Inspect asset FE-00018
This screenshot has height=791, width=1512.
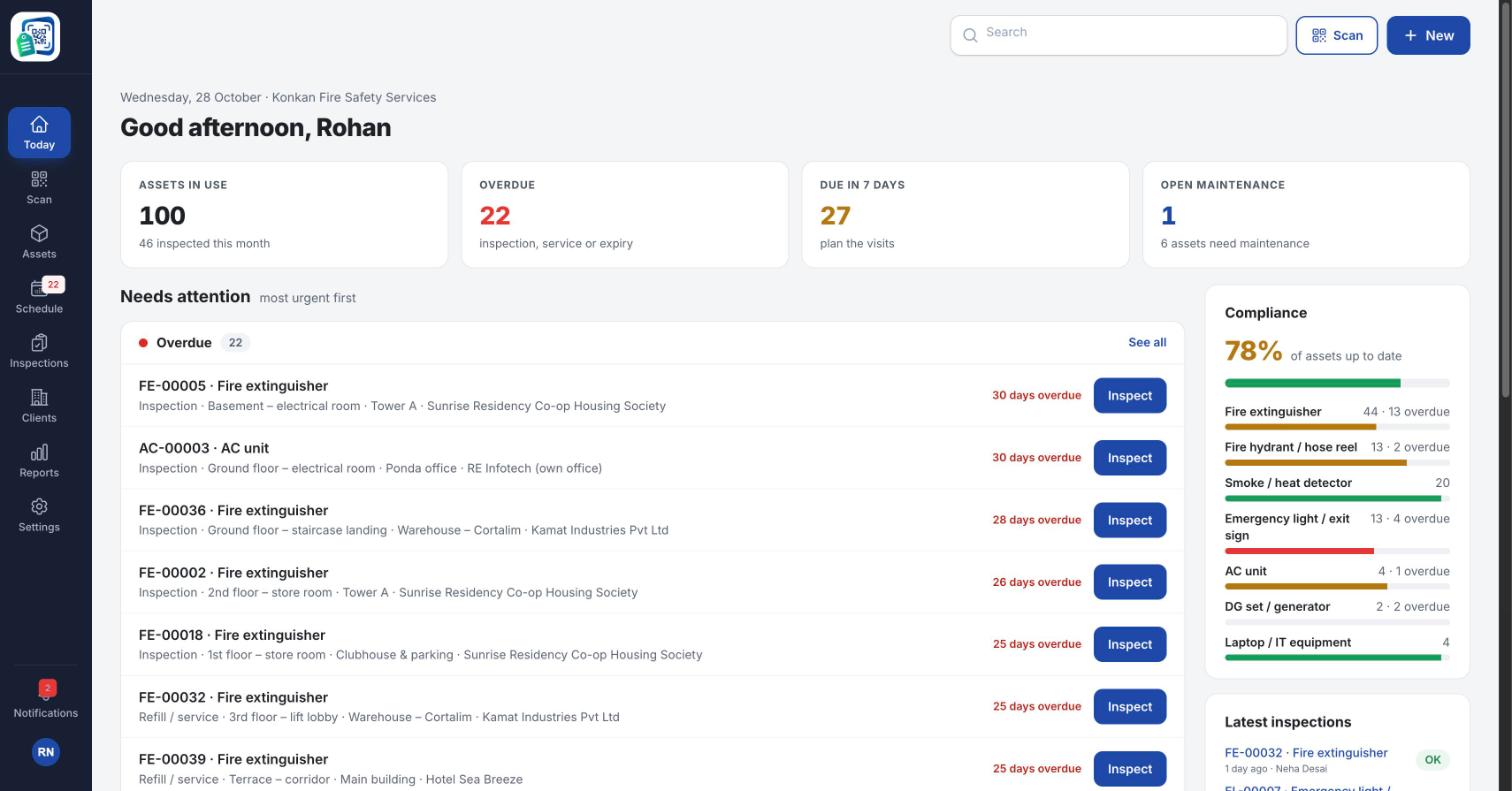click(x=1130, y=644)
